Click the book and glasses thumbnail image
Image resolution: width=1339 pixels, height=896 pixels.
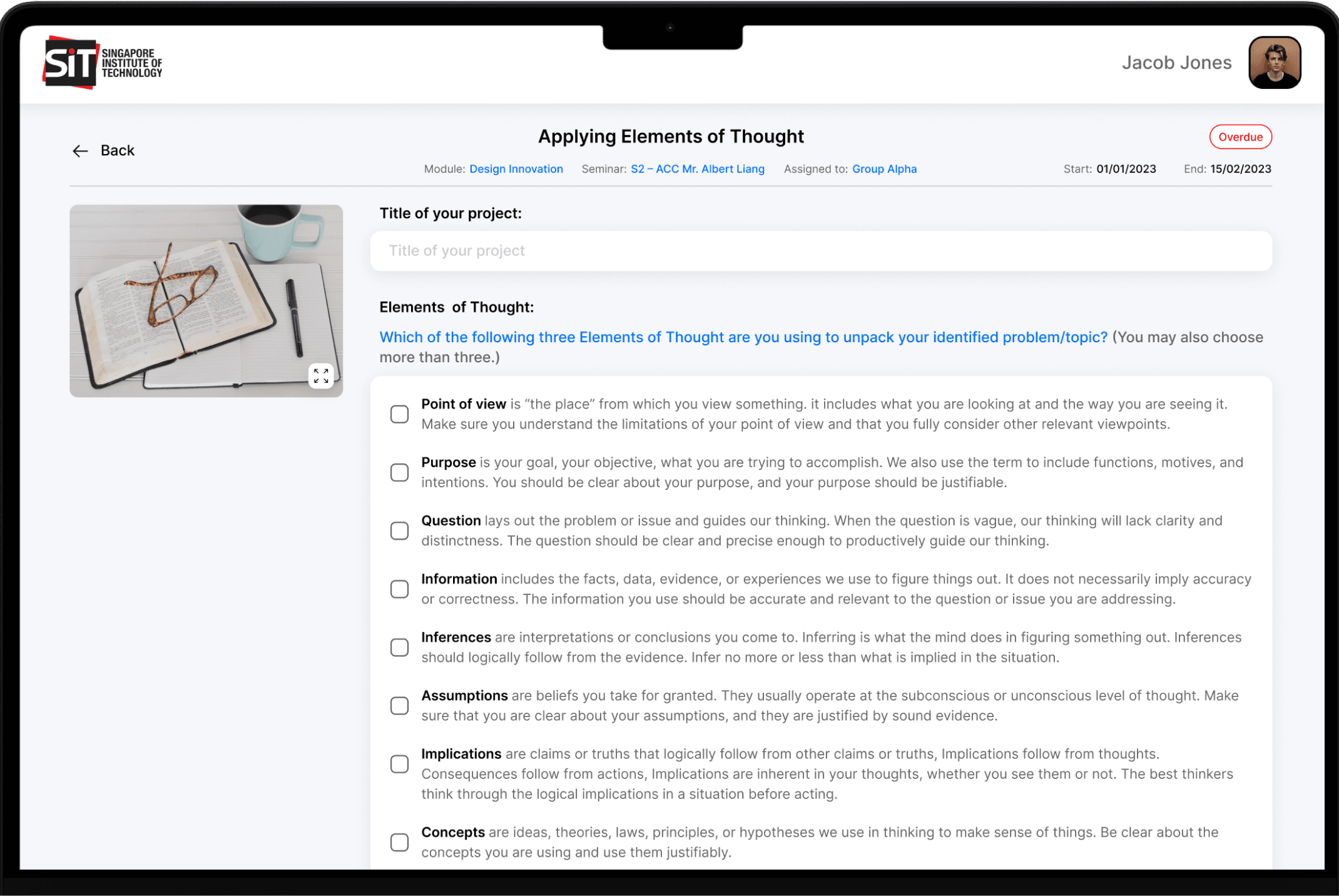point(206,301)
